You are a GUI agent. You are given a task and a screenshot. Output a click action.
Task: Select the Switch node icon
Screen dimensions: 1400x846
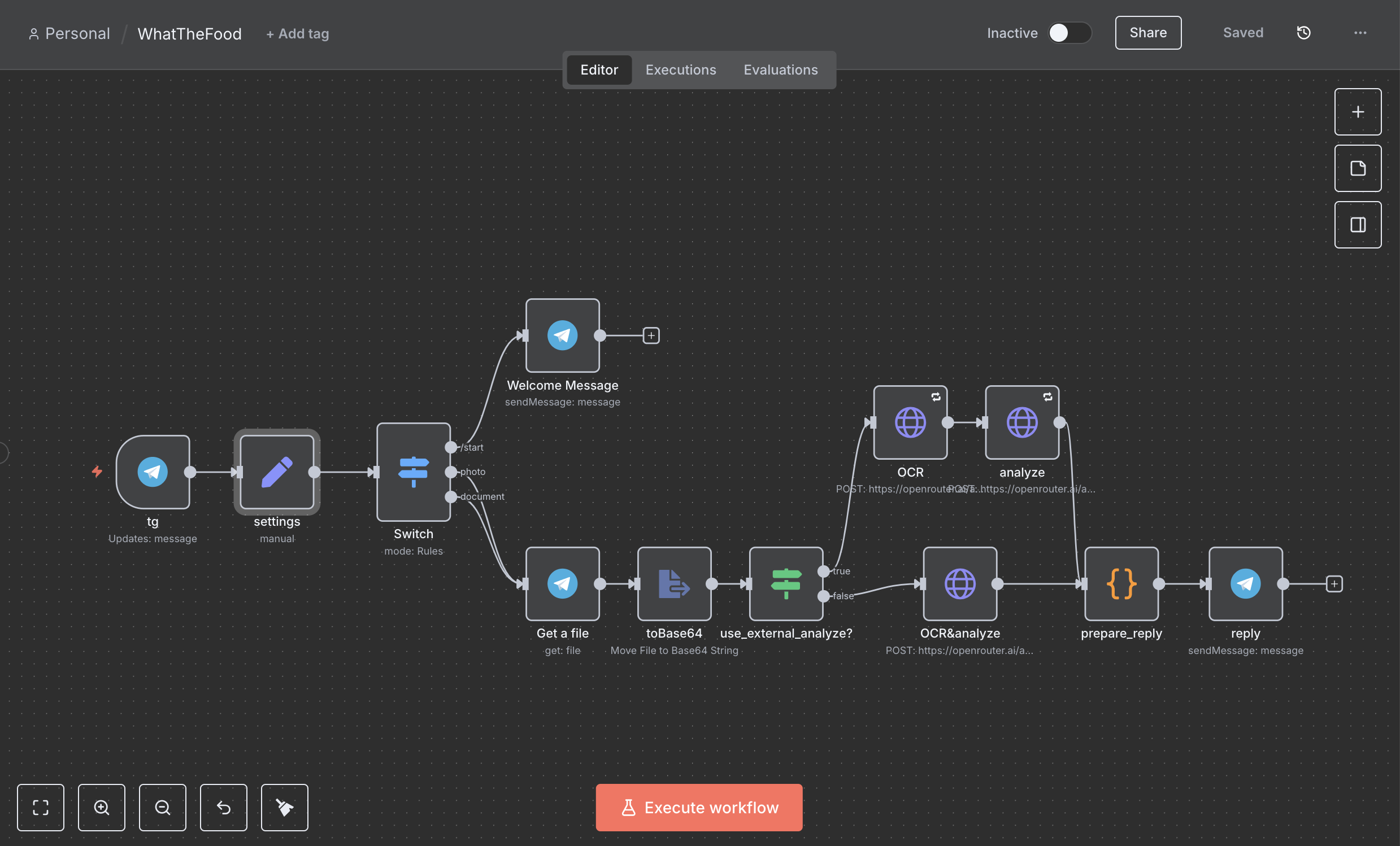click(x=413, y=472)
